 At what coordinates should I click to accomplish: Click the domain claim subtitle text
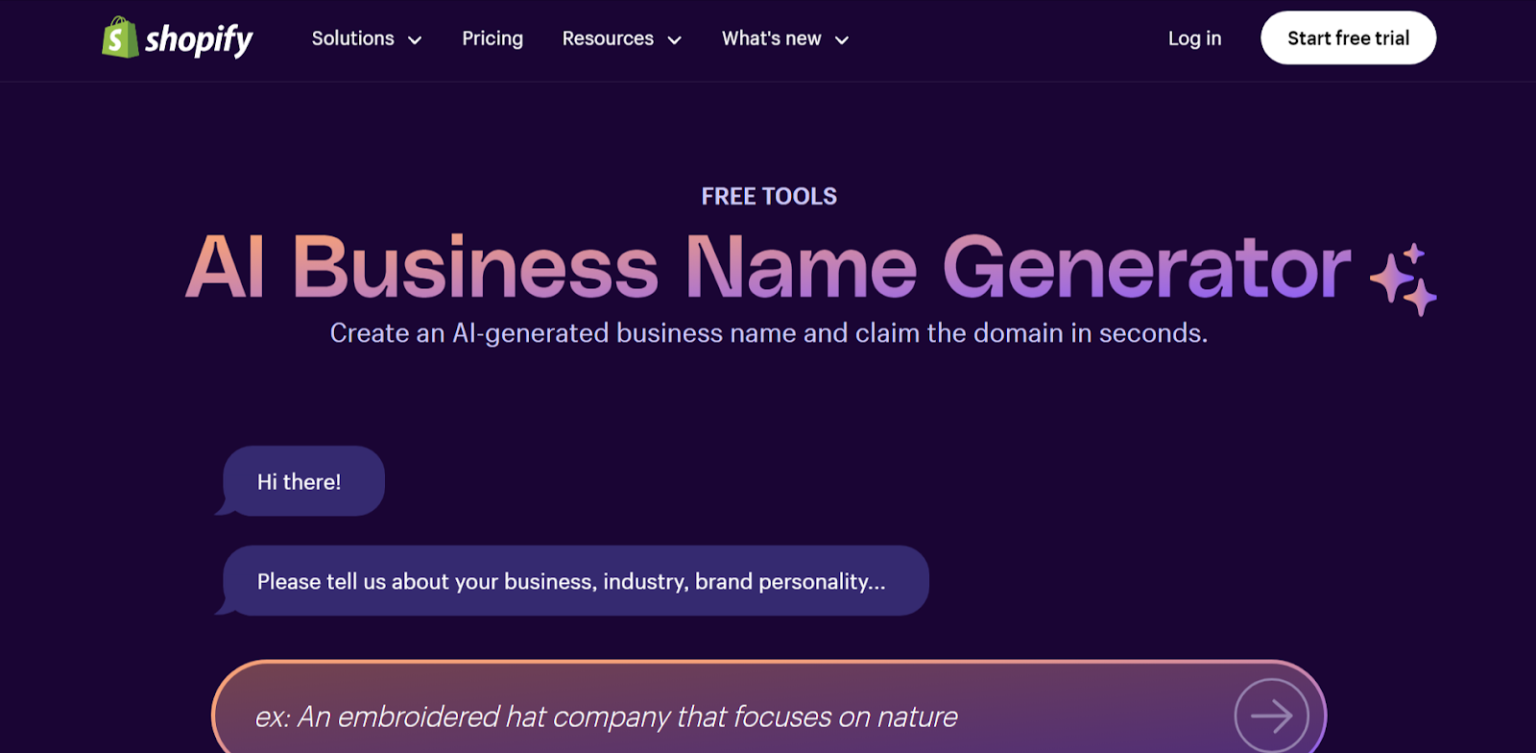[768, 333]
